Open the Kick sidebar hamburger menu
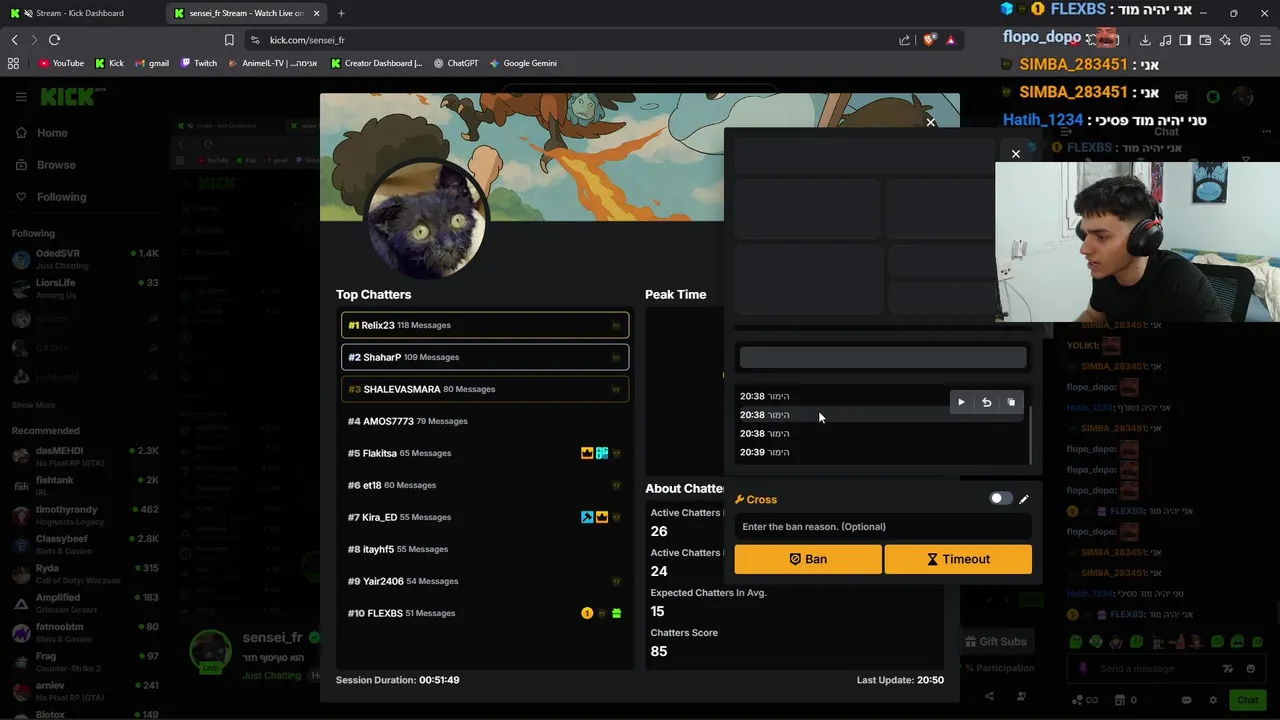 click(21, 96)
